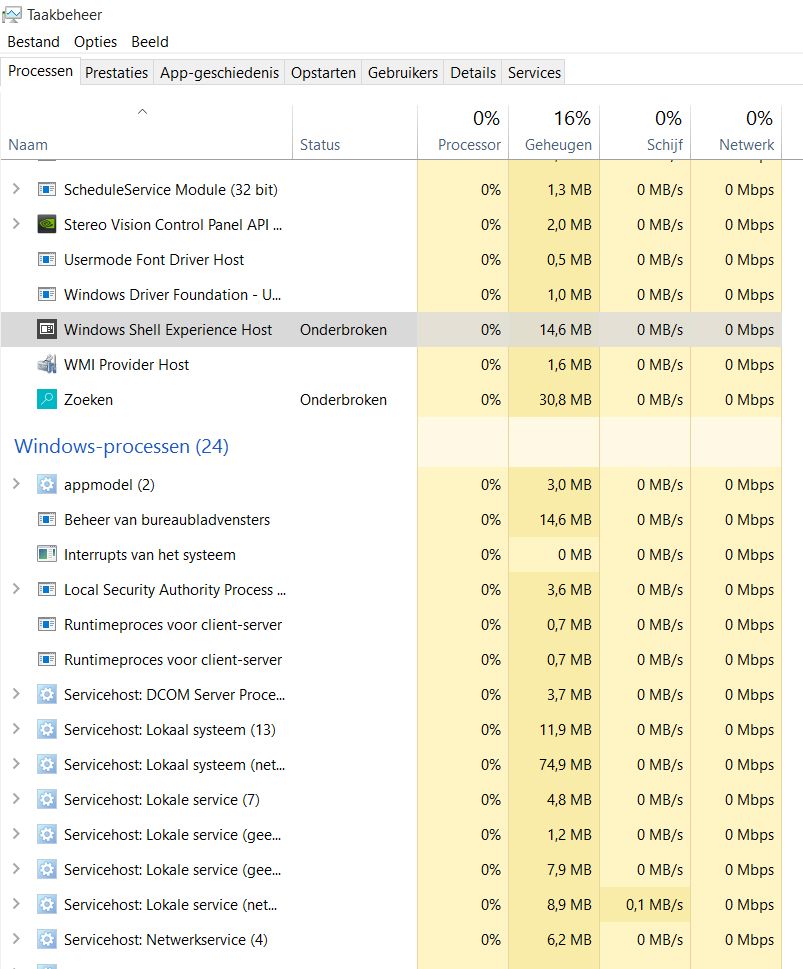
Task: Click the Local Security Authority Process icon
Action: tap(47, 590)
